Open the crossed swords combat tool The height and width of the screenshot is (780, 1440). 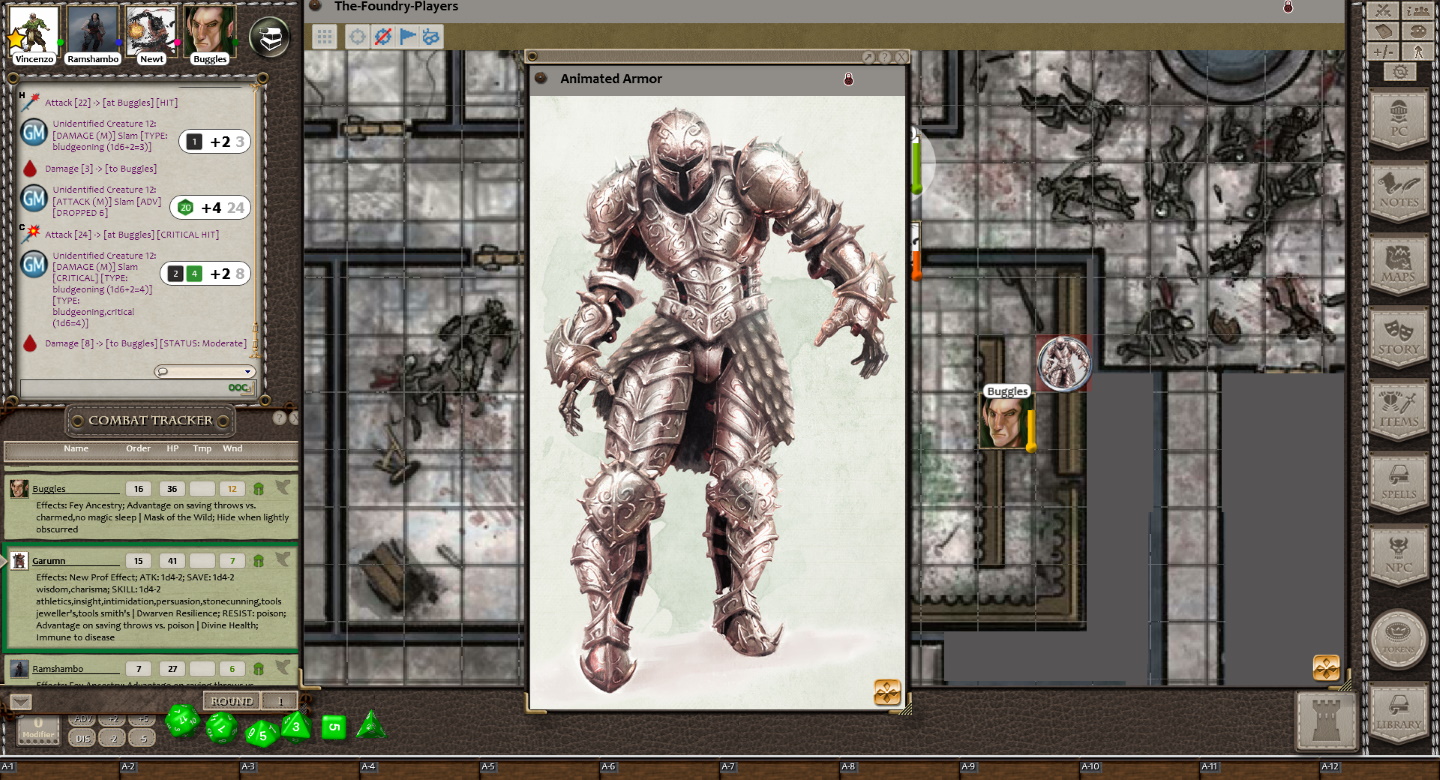[x=1383, y=11]
